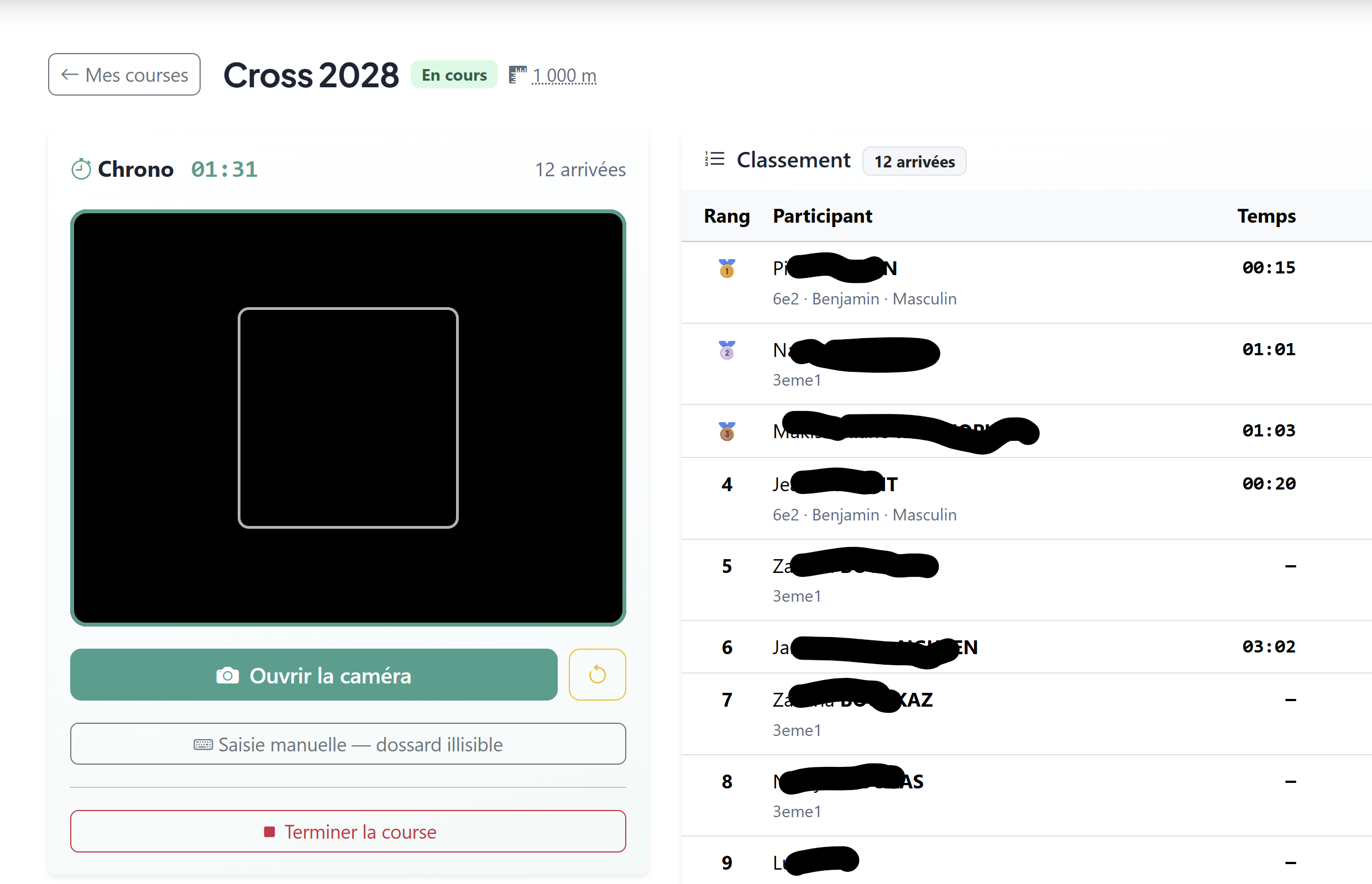This screenshot has width=1372, height=884.
Task: Select the time 01:01 in the ranking
Action: coord(1269,350)
